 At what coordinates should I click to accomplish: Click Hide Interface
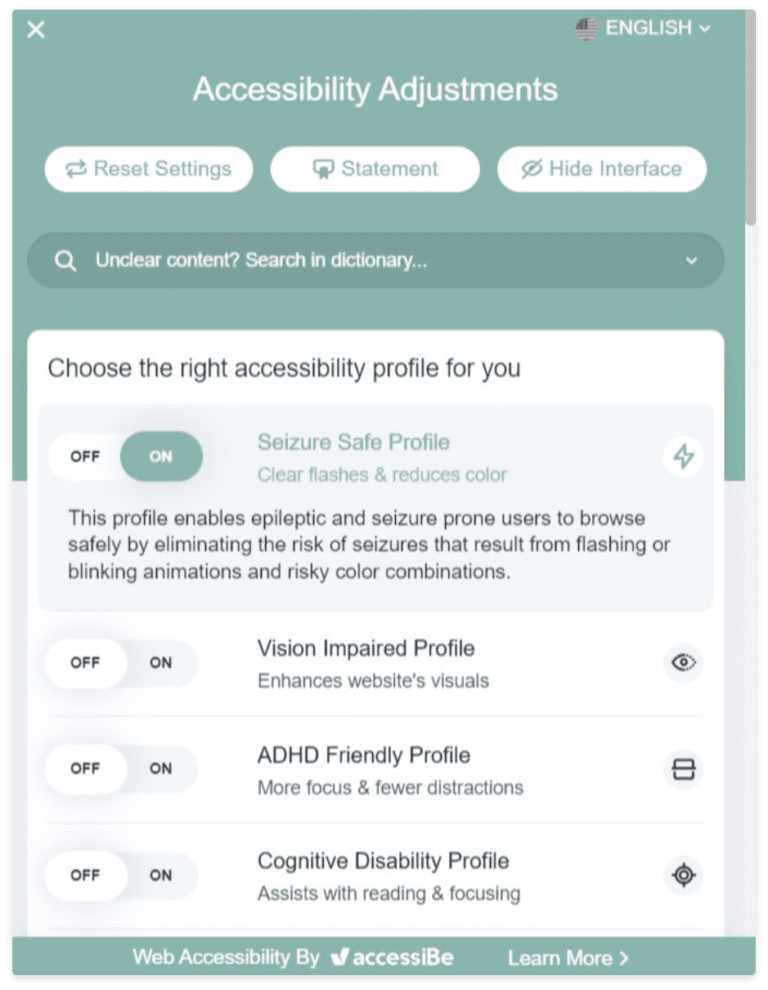(601, 168)
